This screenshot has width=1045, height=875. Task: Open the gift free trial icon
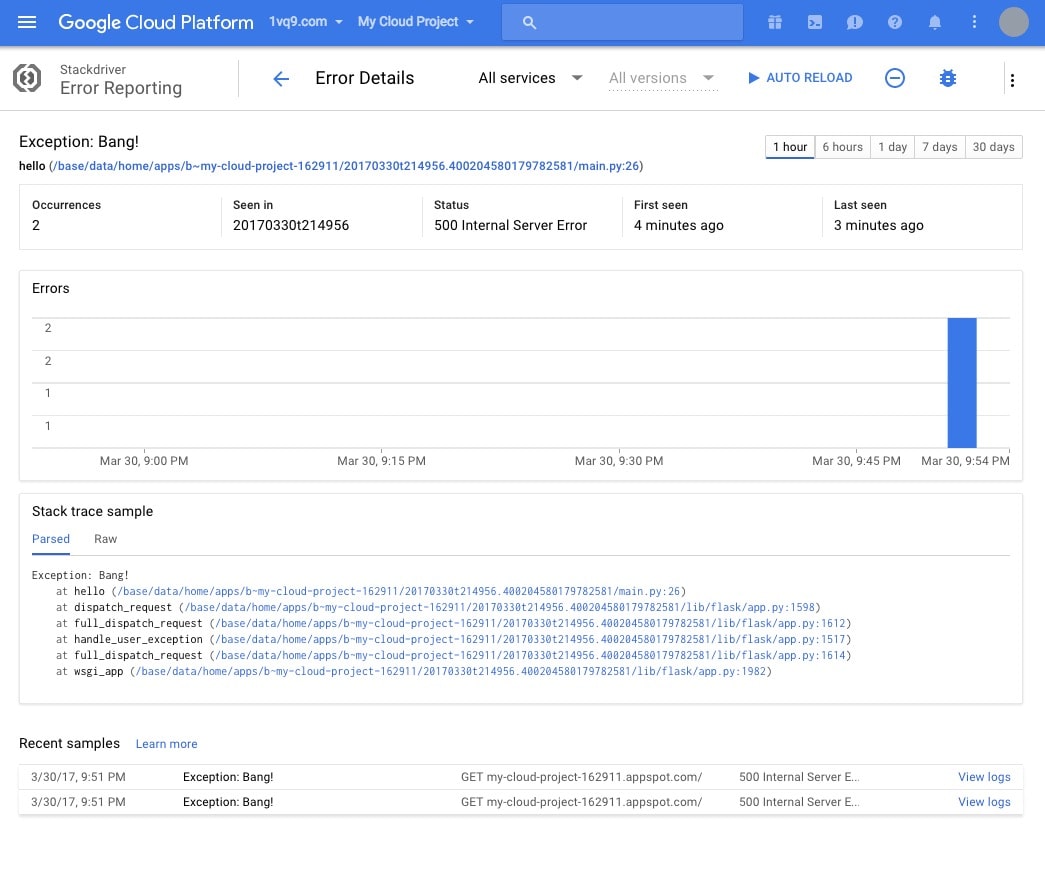pos(774,22)
